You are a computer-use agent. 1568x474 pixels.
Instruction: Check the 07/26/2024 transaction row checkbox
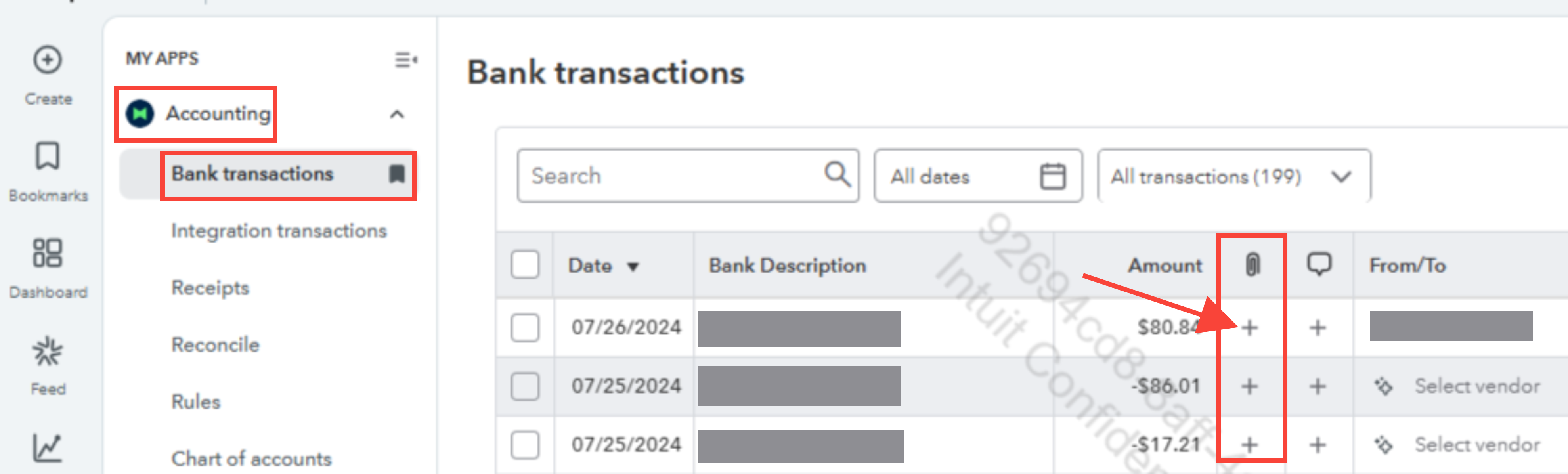pos(525,328)
